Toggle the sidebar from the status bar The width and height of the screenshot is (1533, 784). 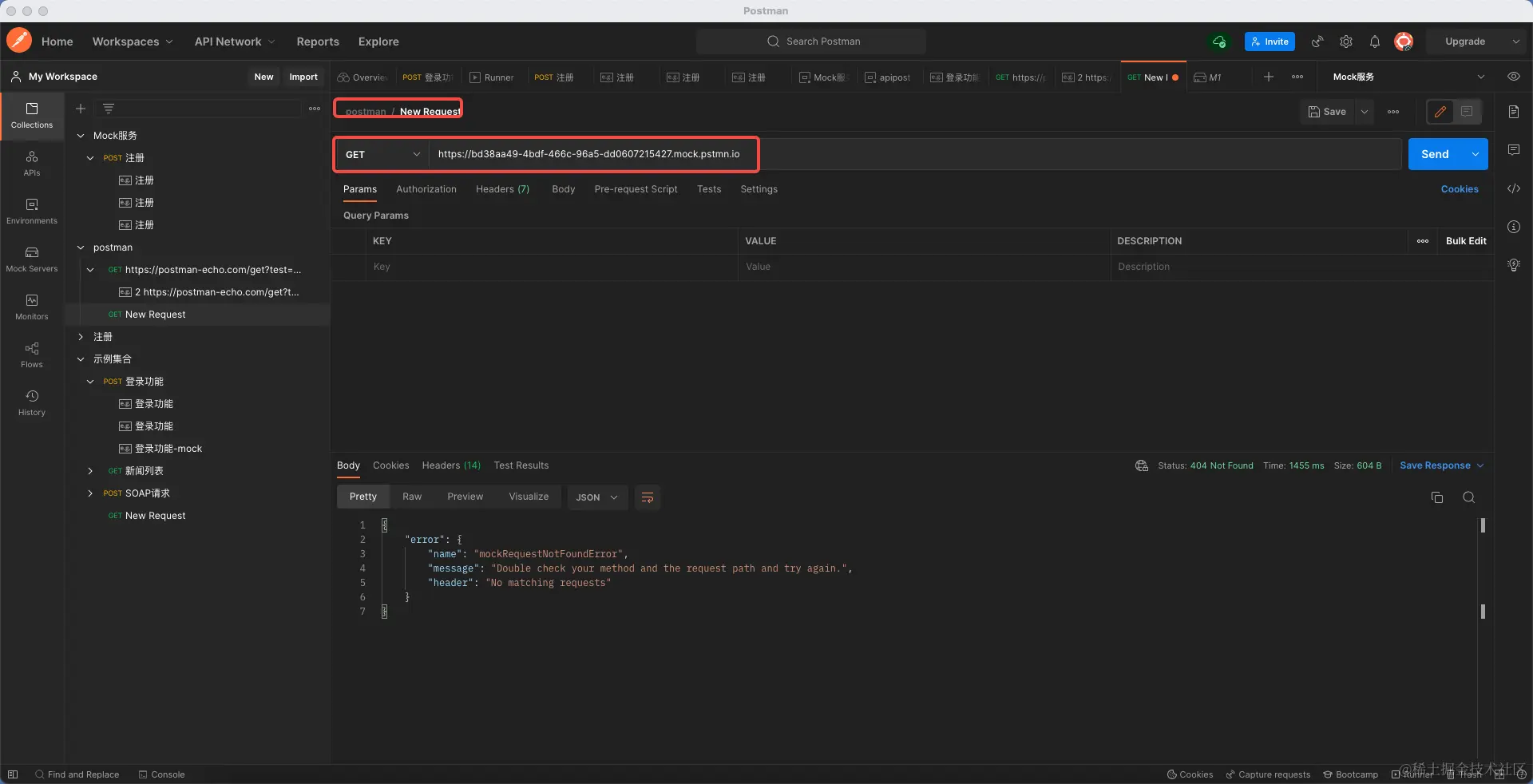click(x=13, y=774)
